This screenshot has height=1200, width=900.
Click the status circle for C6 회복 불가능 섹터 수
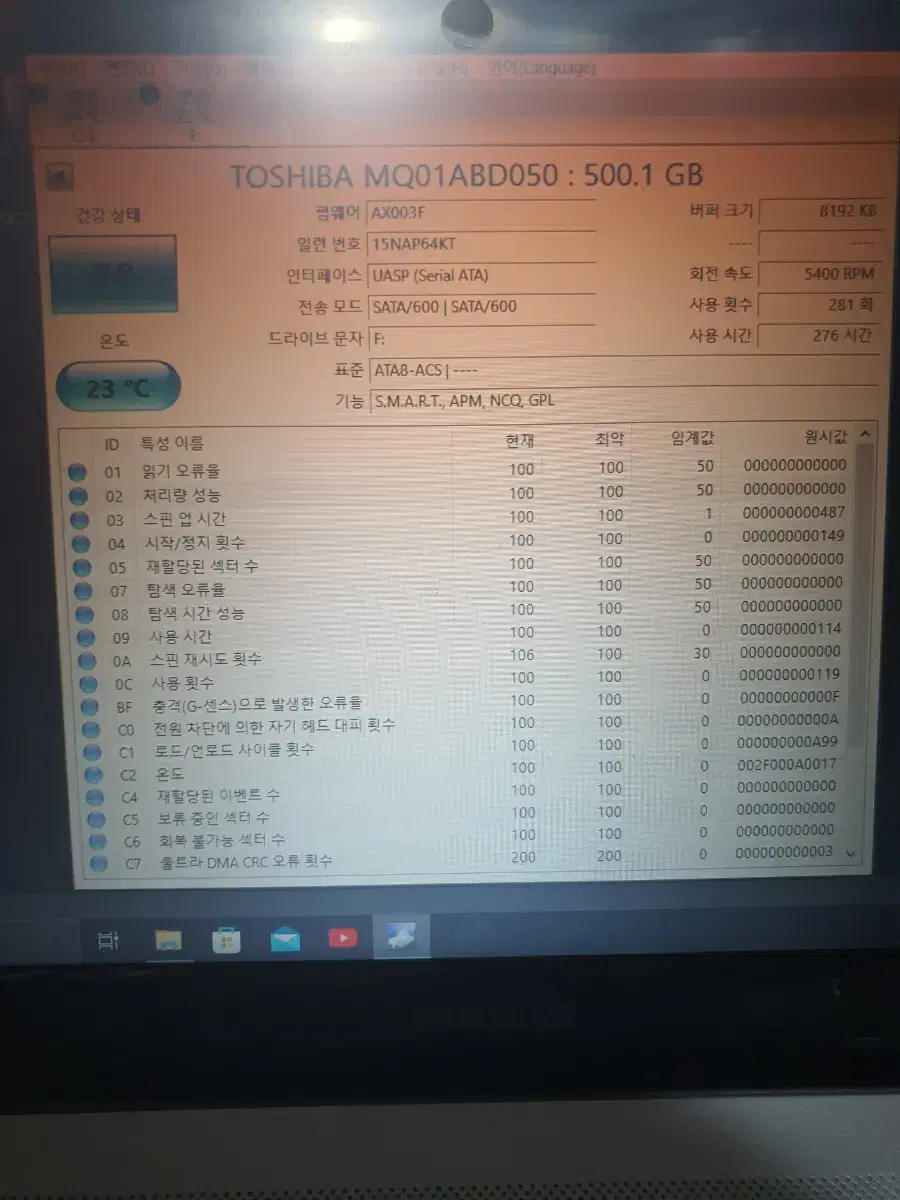[98, 841]
